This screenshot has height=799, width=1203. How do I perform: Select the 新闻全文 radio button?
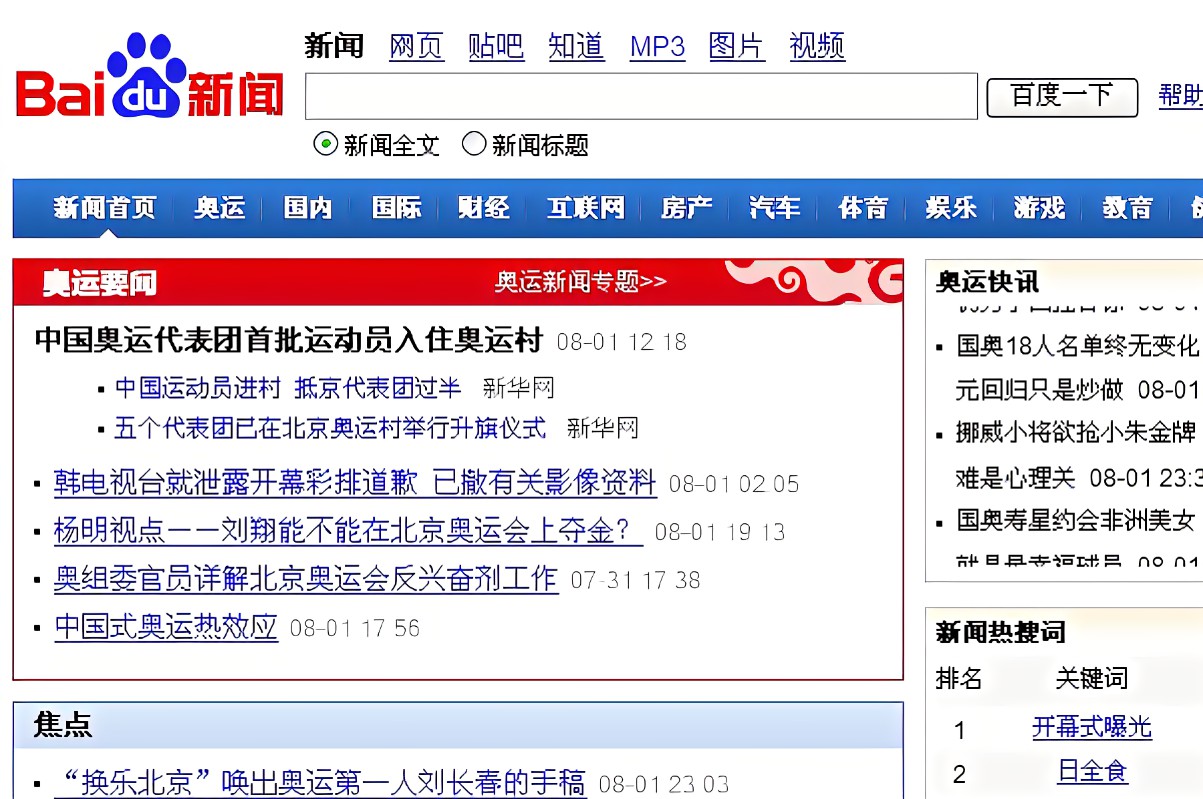point(325,144)
